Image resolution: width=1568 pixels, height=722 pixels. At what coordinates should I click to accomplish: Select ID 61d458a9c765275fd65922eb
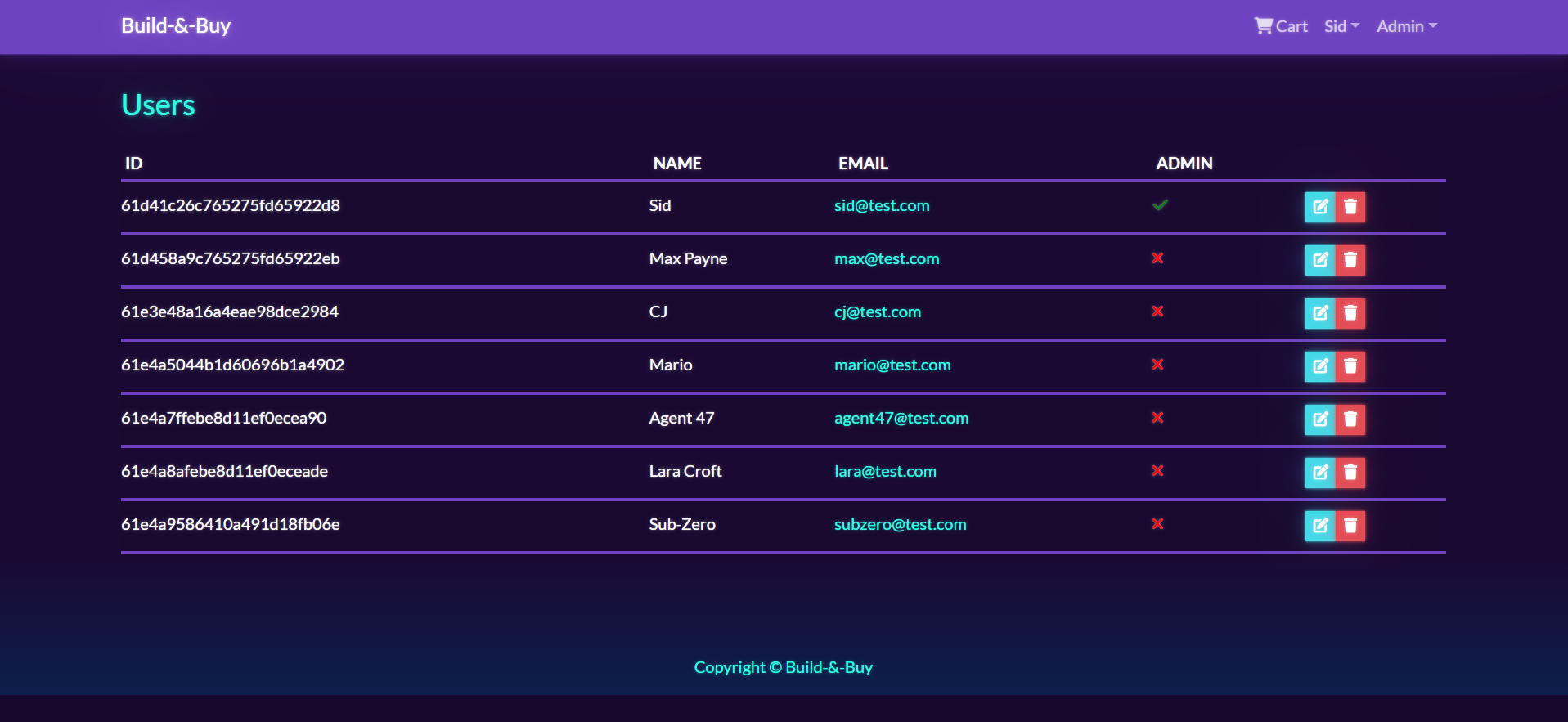(231, 258)
